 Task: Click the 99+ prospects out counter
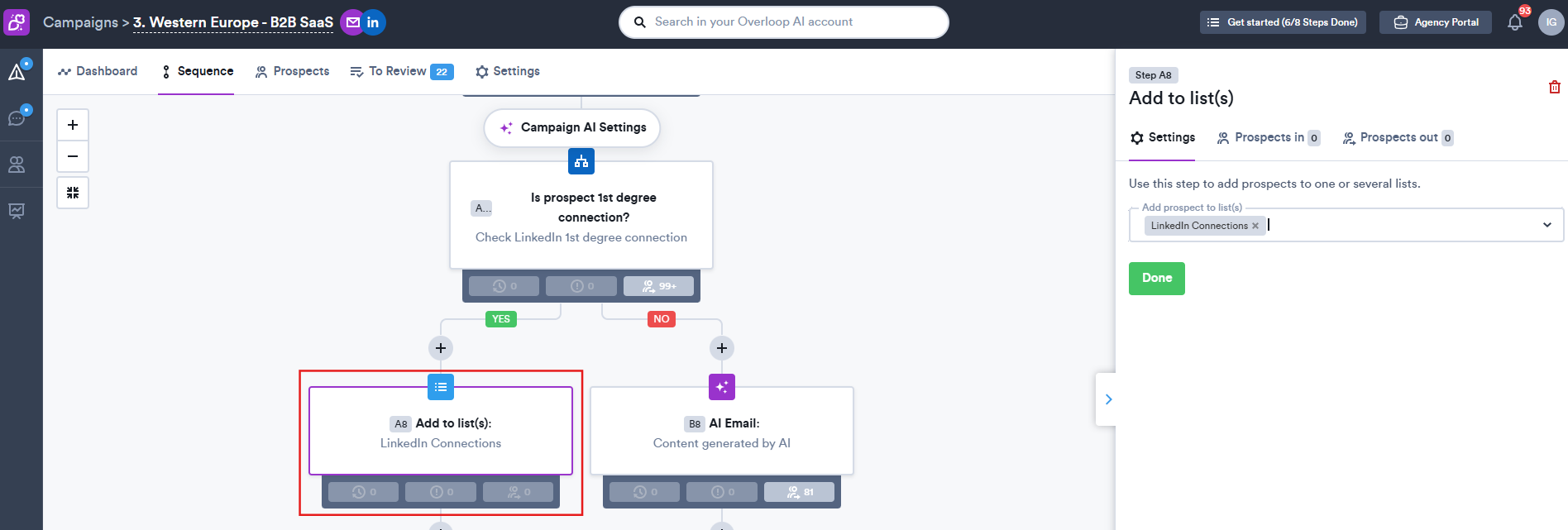click(658, 286)
